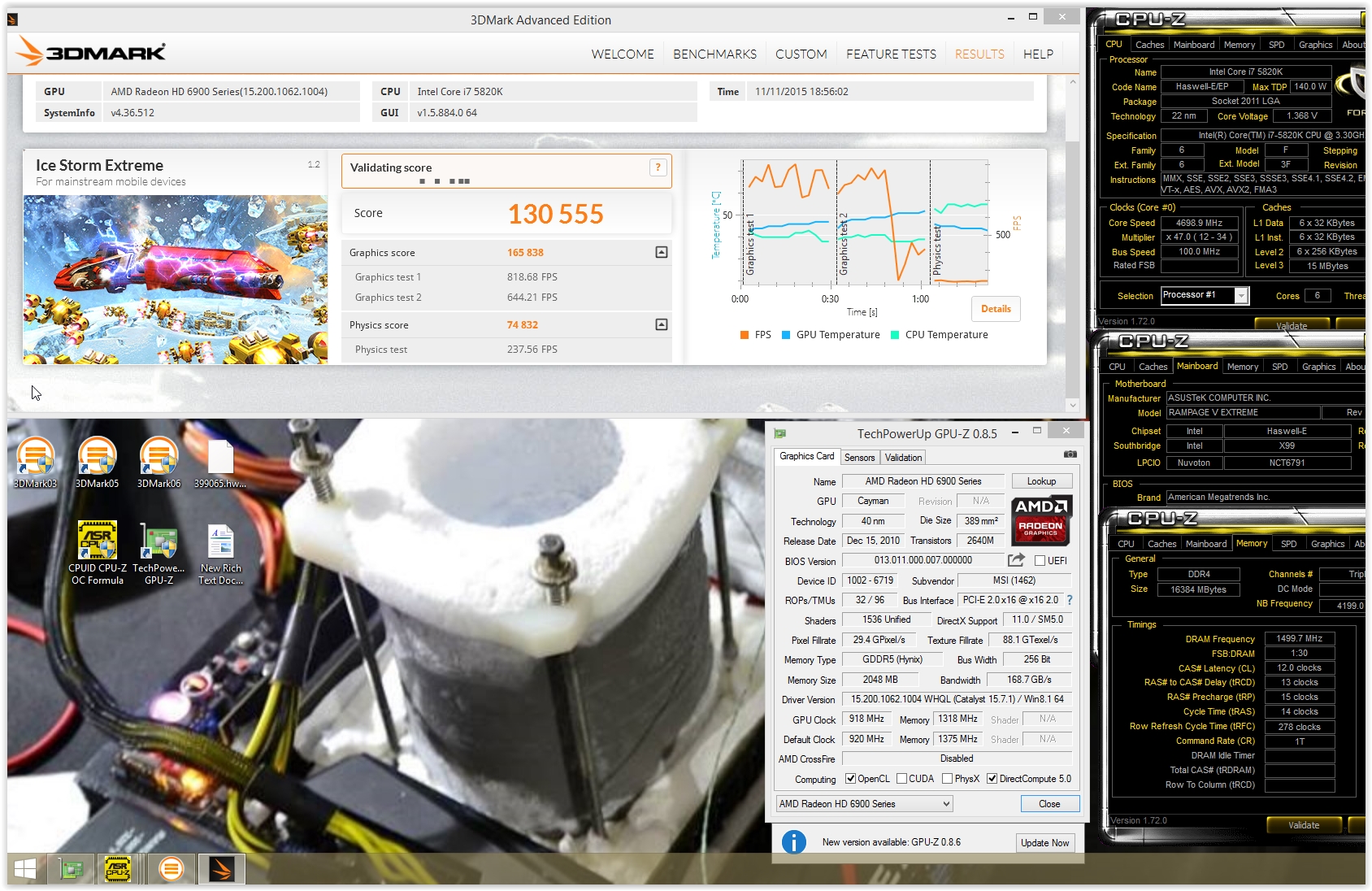1372x891 pixels.
Task: Toggle the DirectCompute 5.0 checkbox
Action: coord(992,779)
